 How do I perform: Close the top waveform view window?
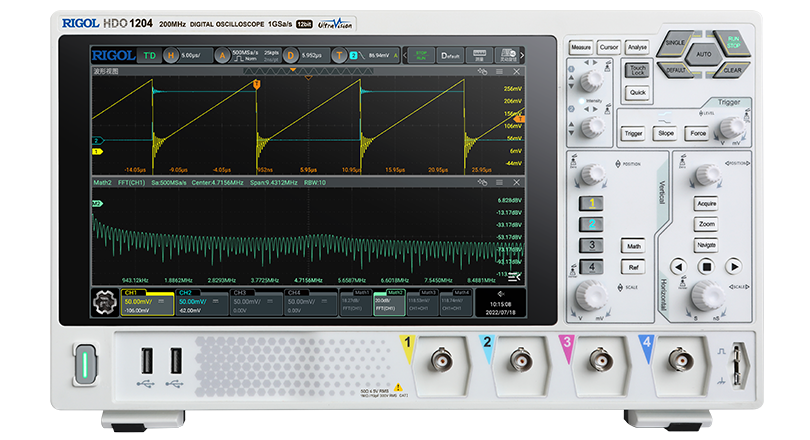coord(516,71)
